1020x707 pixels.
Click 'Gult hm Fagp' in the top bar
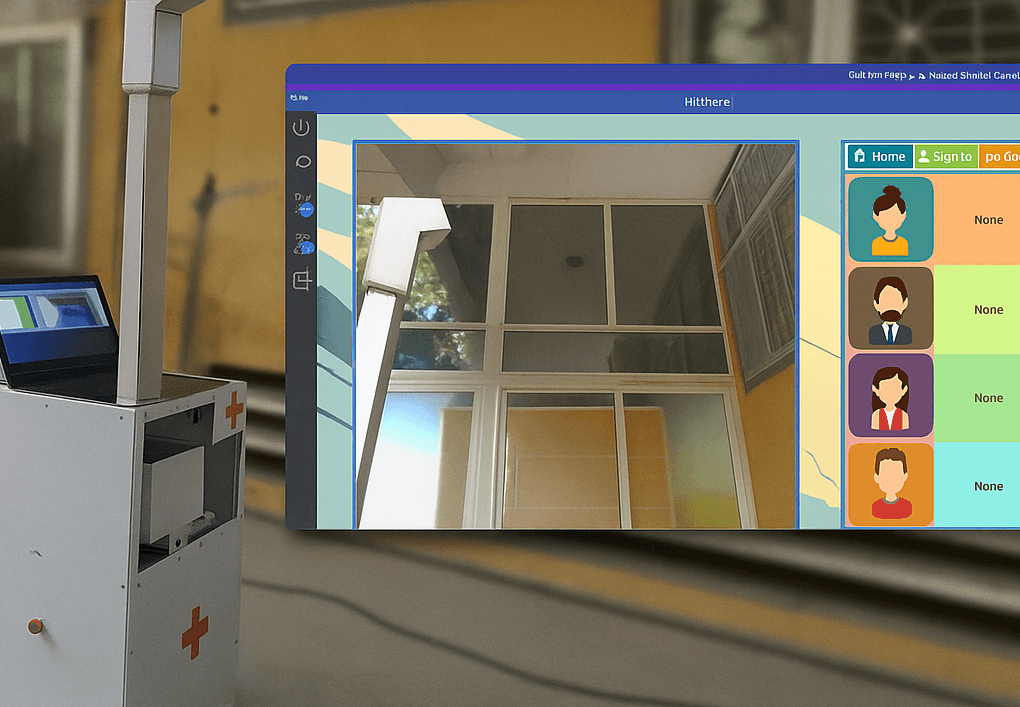[x=877, y=75]
